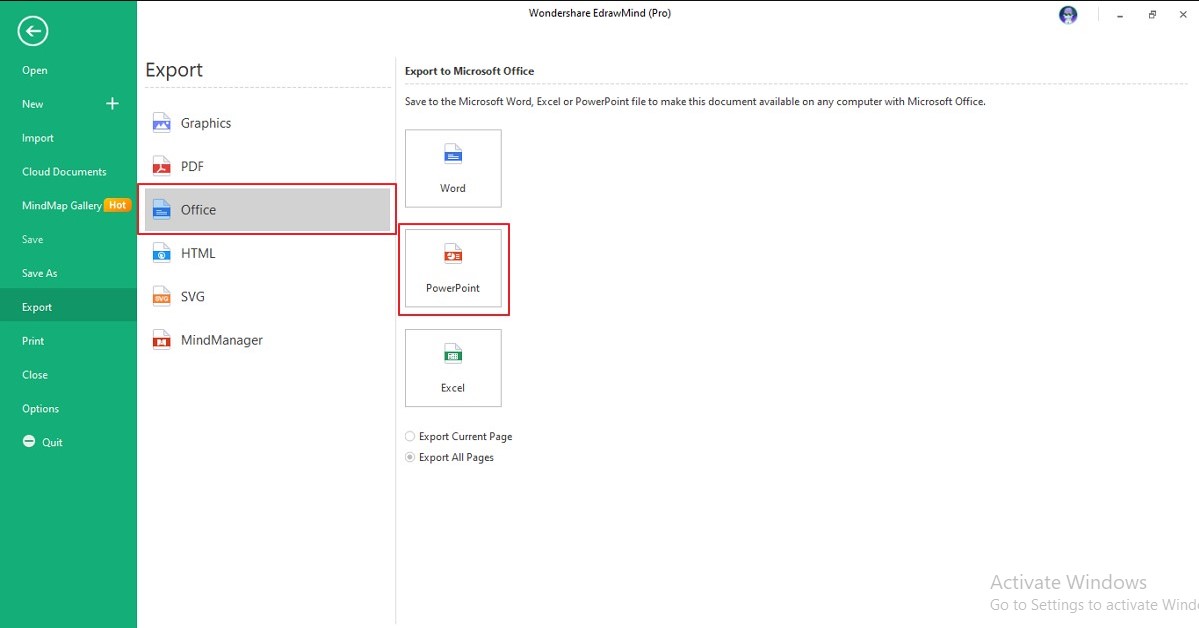Export using the Excel button label
Image resolution: width=1199 pixels, height=628 pixels.
[453, 388]
